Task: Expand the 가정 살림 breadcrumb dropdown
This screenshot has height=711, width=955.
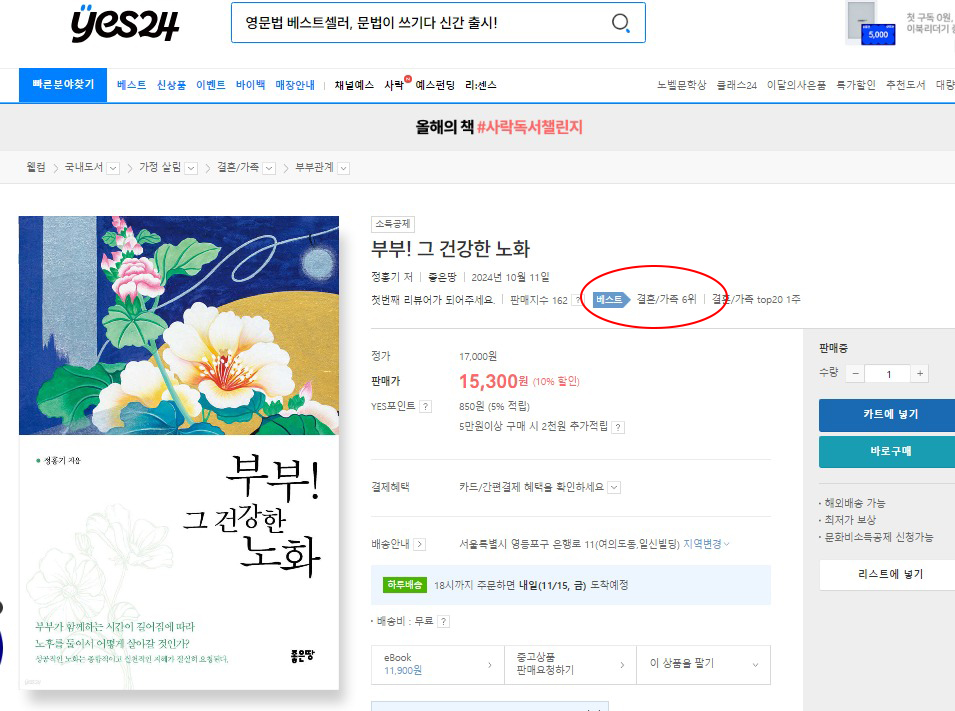Action: [191, 168]
